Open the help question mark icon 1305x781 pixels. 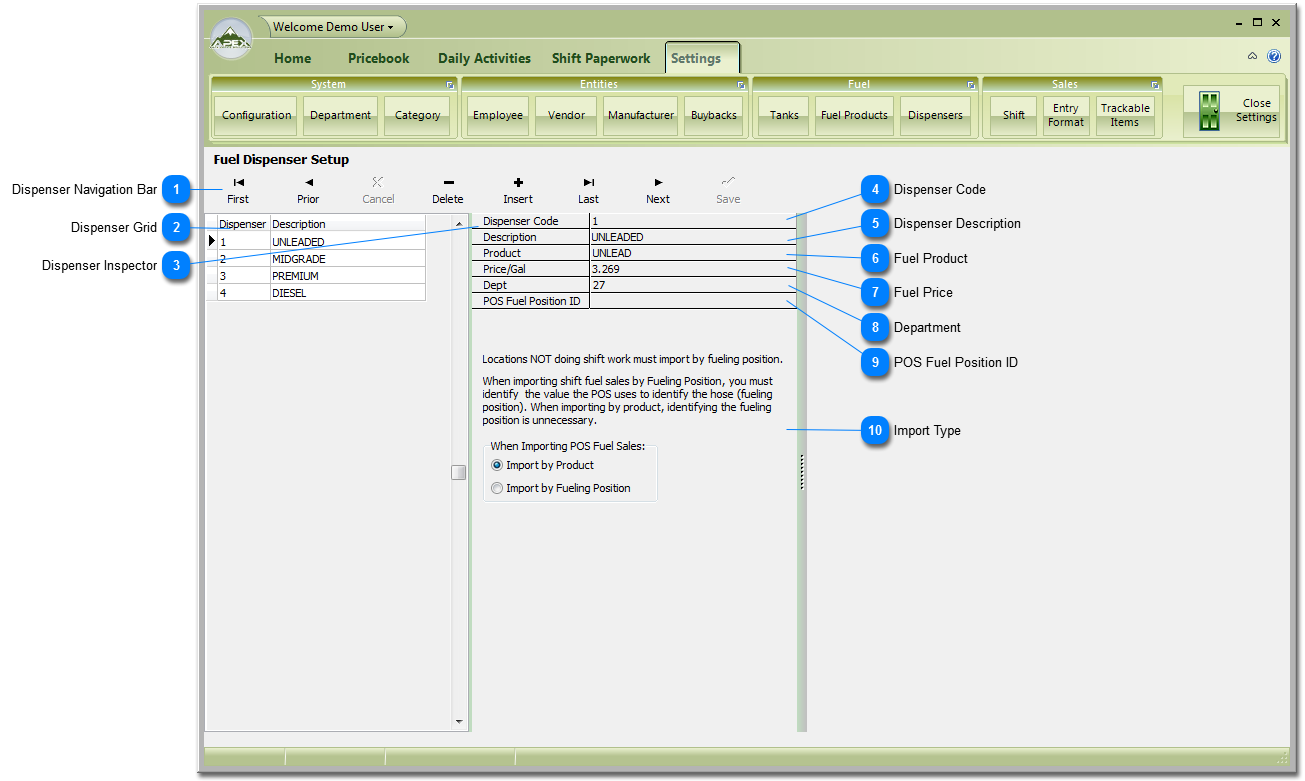click(x=1274, y=57)
